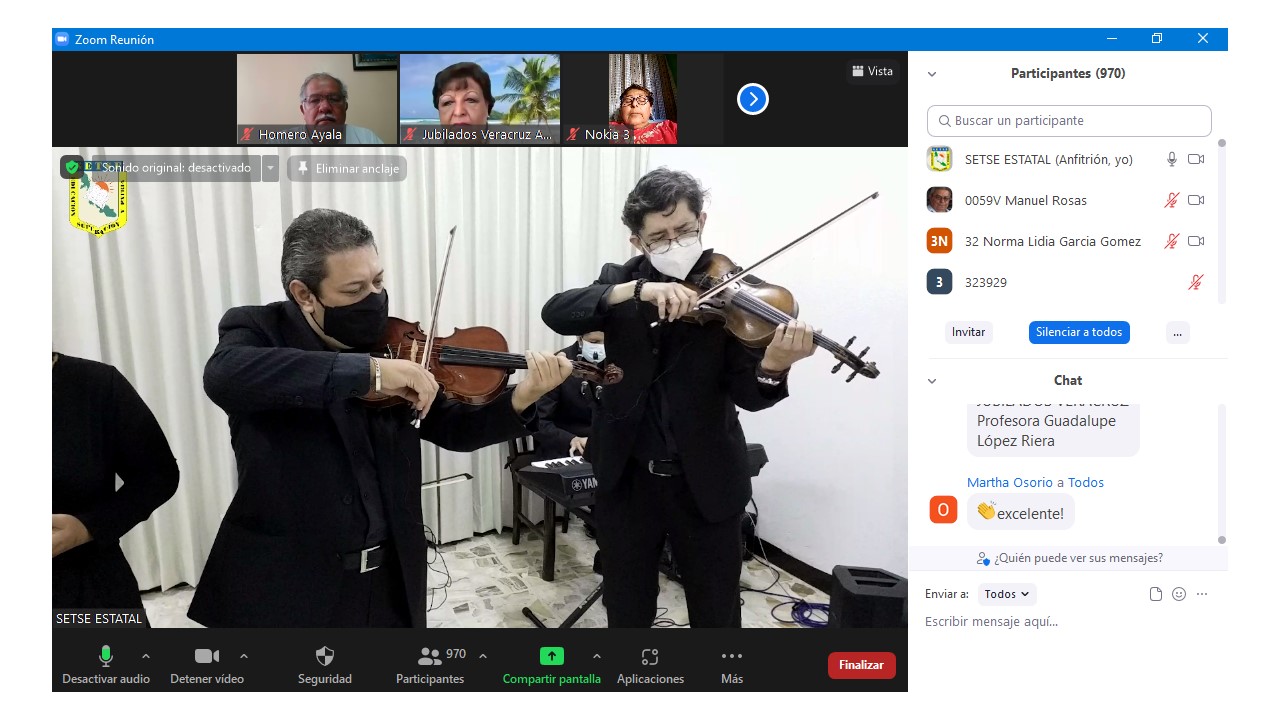Click 32 Norma Lidia Garcia Gomez camera icon
The height and width of the screenshot is (720, 1280).
coord(1196,241)
